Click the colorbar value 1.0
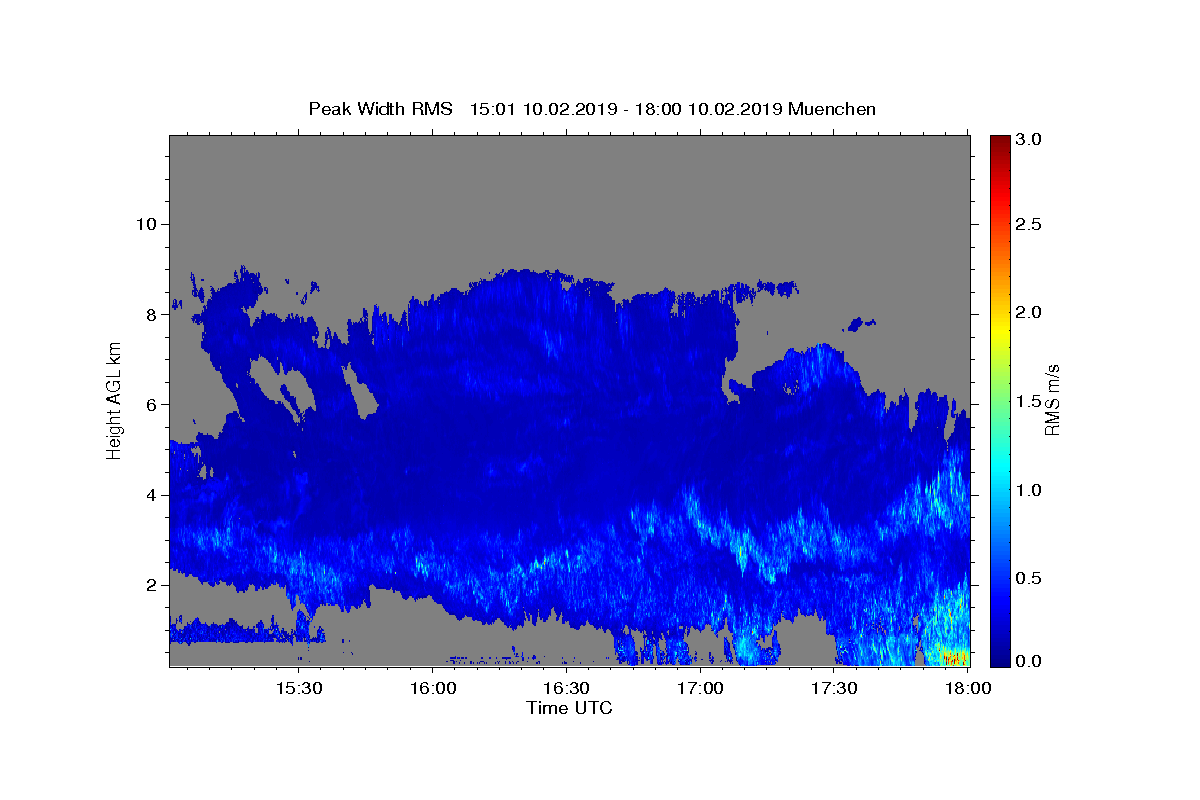The height and width of the screenshot is (800, 1200). click(x=1030, y=490)
